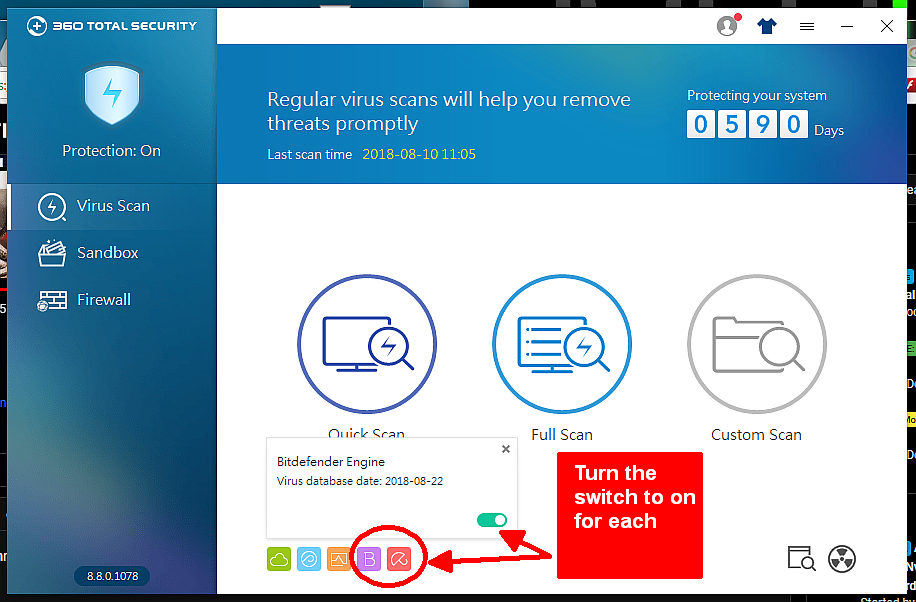Toggle the Bitdefender Engine switch

[492, 520]
